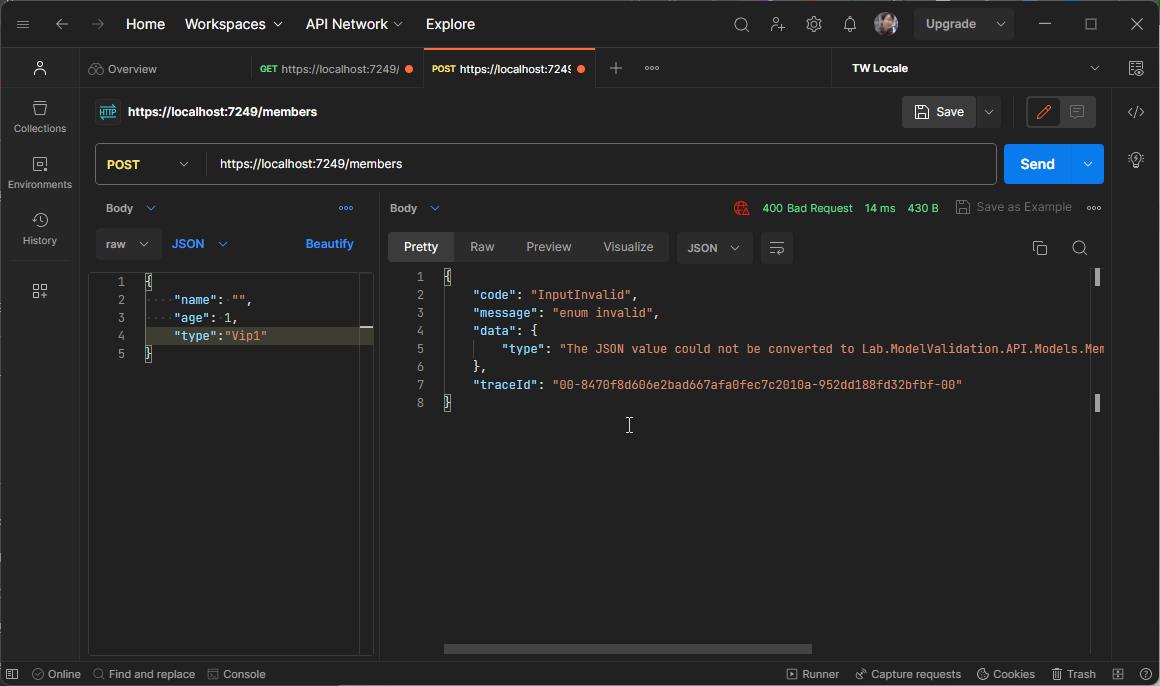Select the Preview response view
The width and height of the screenshot is (1160, 686).
(548, 247)
